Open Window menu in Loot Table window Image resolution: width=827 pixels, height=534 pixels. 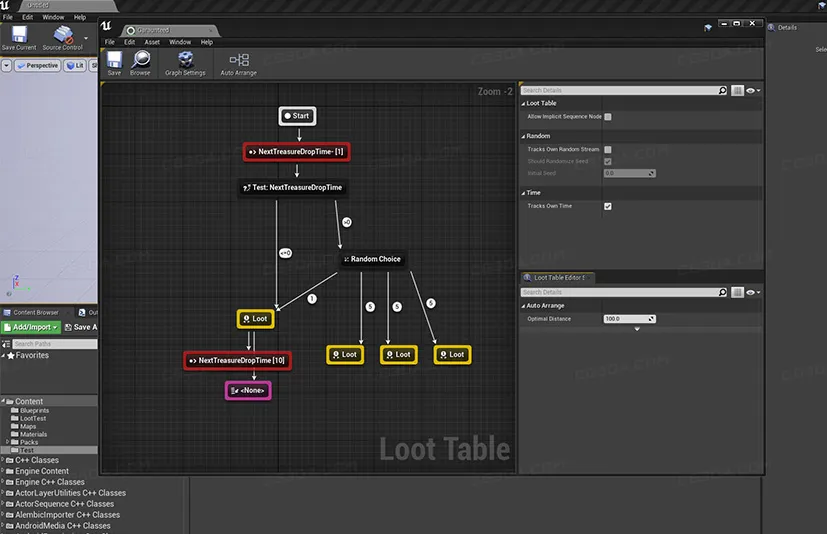coord(180,42)
